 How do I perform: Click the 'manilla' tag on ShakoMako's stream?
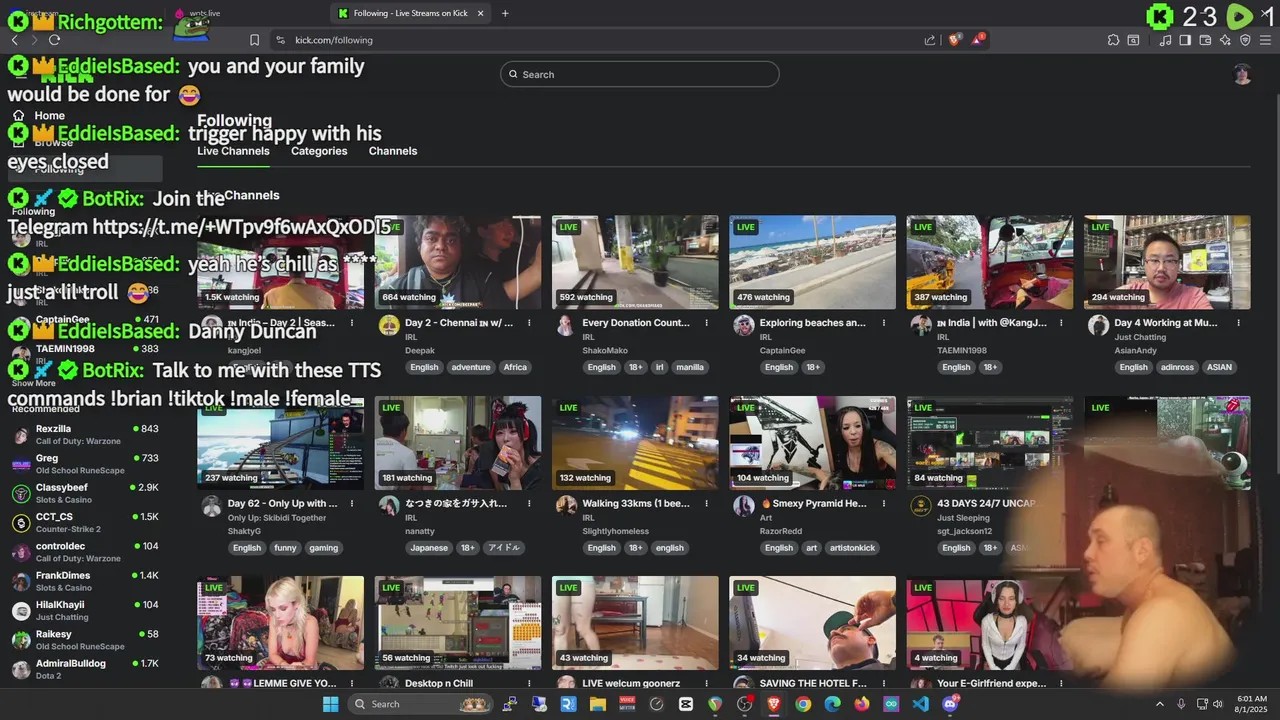tap(690, 367)
